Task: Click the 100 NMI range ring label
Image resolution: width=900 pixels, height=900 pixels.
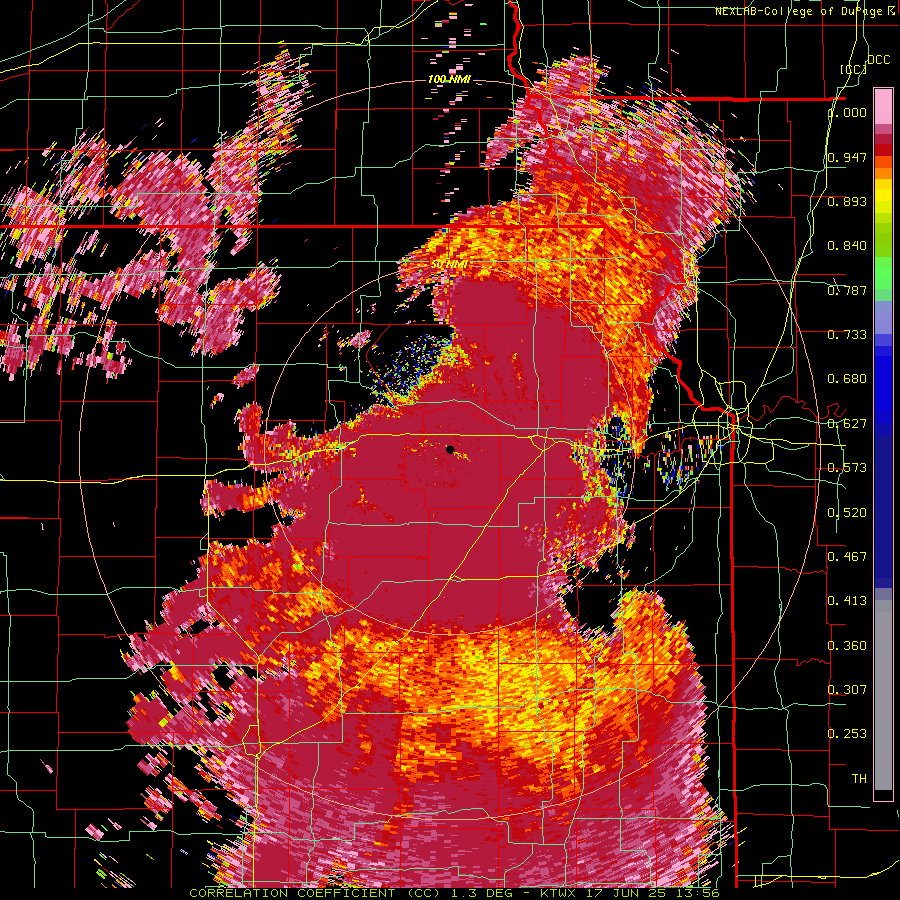Action: [449, 79]
